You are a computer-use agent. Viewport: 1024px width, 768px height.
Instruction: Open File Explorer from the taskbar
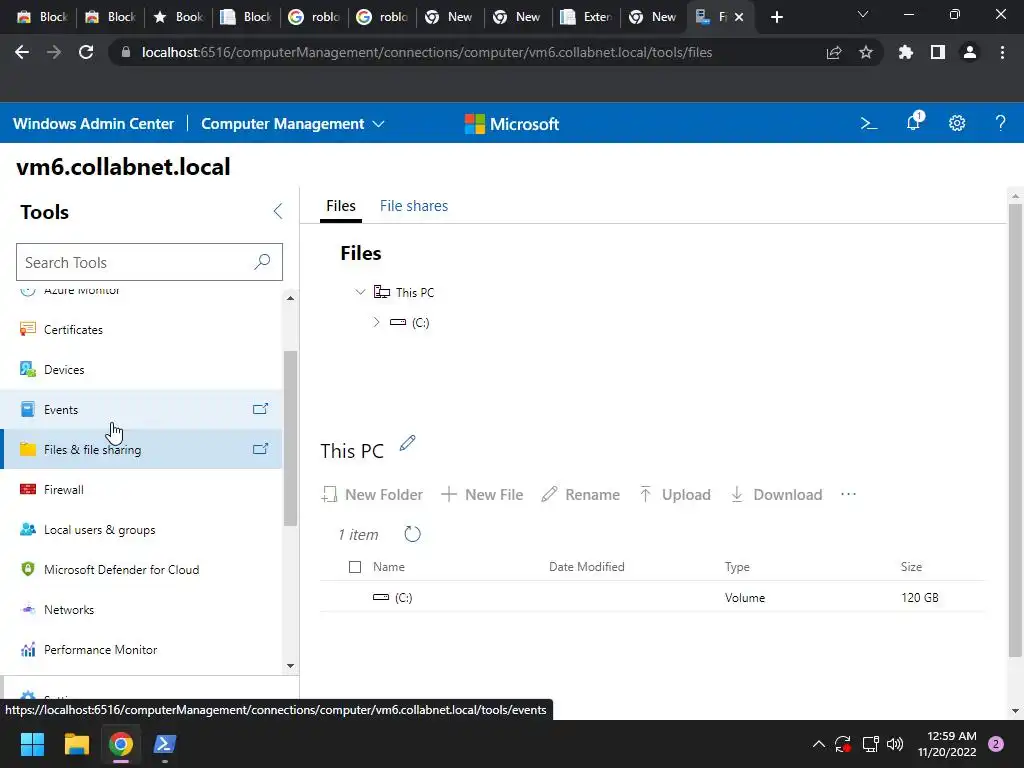click(76, 744)
